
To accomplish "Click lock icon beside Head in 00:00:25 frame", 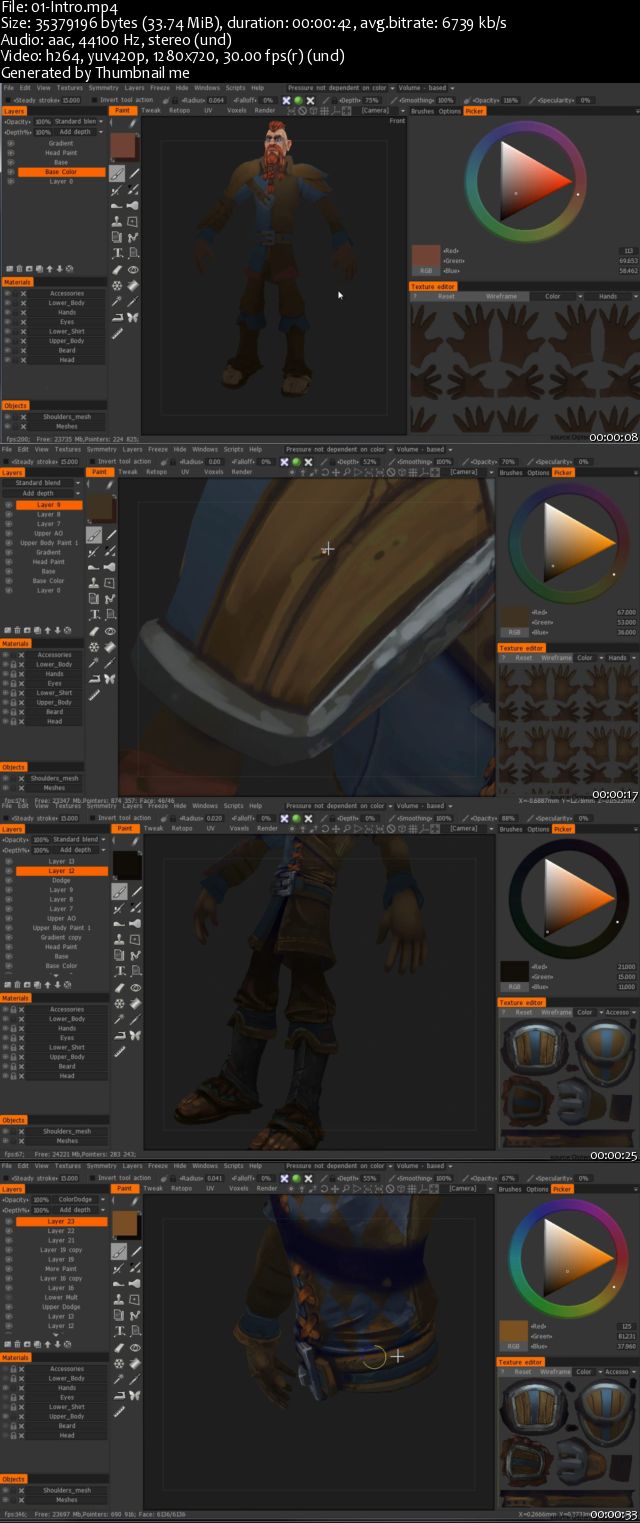I will point(12,1076).
